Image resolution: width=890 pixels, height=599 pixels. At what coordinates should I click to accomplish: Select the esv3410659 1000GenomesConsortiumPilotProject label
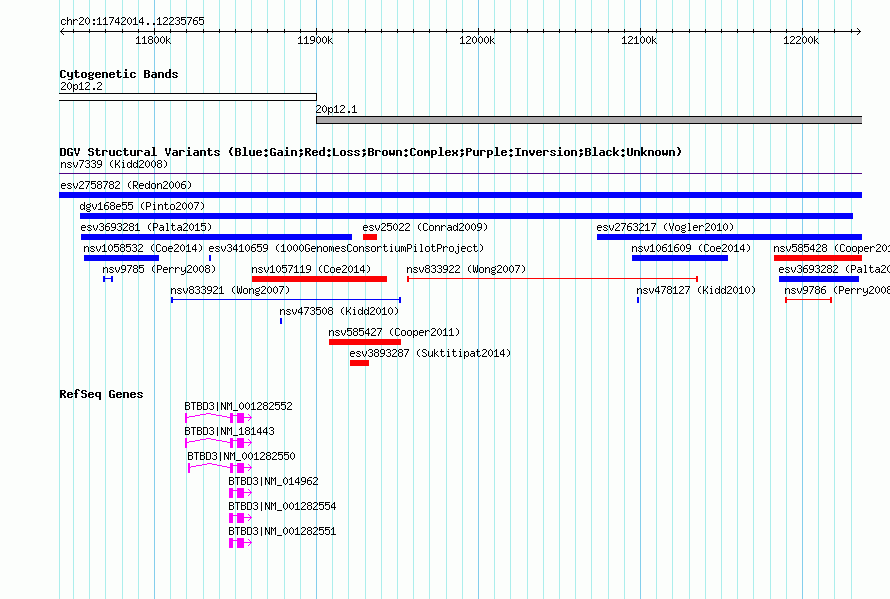click(x=346, y=248)
